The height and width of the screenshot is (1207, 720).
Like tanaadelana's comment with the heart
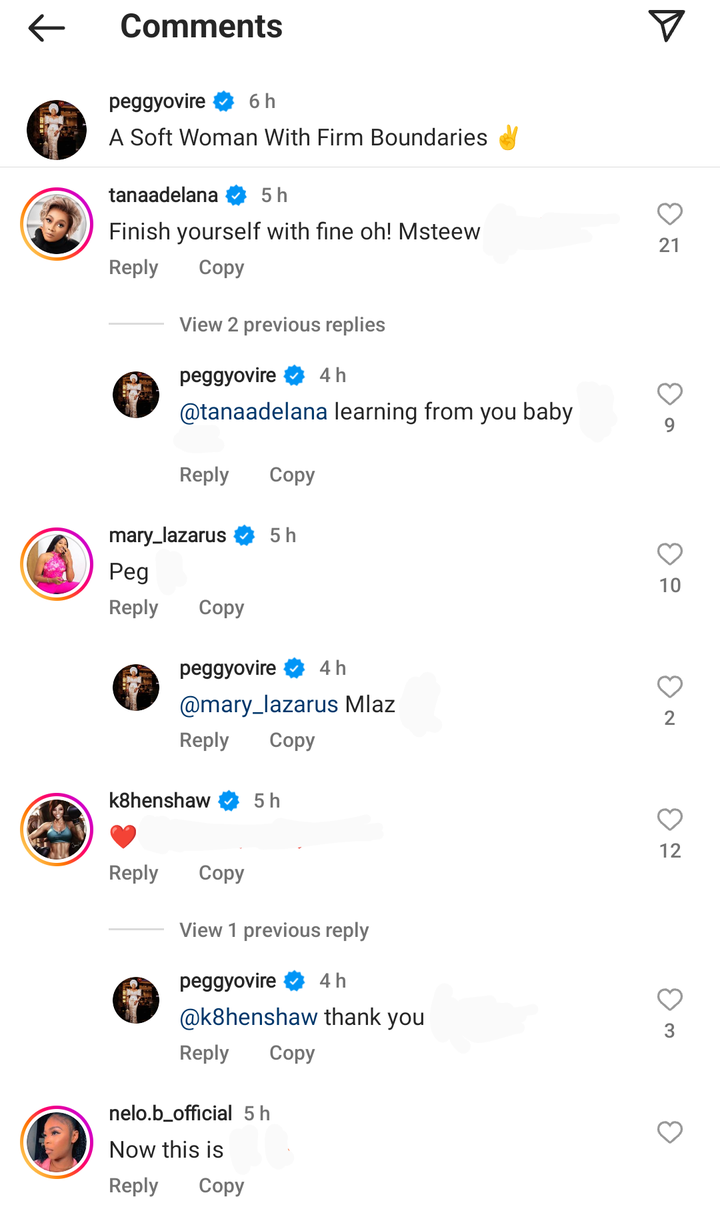[669, 214]
